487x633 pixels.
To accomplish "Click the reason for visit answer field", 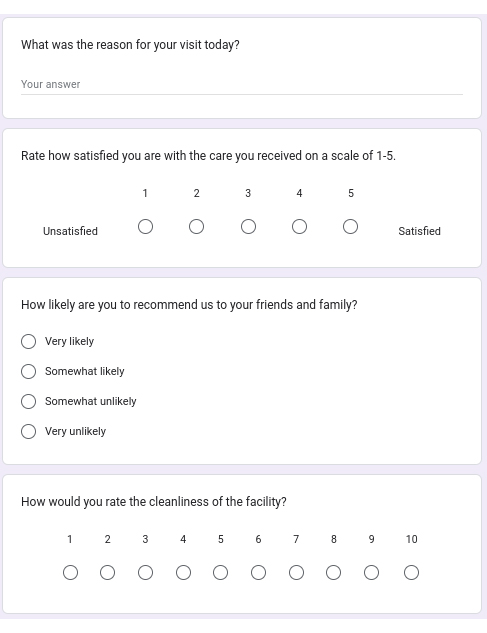I will 241,84.
